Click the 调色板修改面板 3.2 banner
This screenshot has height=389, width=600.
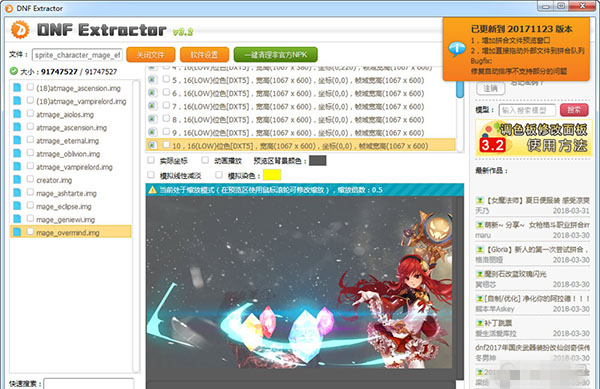[534, 138]
